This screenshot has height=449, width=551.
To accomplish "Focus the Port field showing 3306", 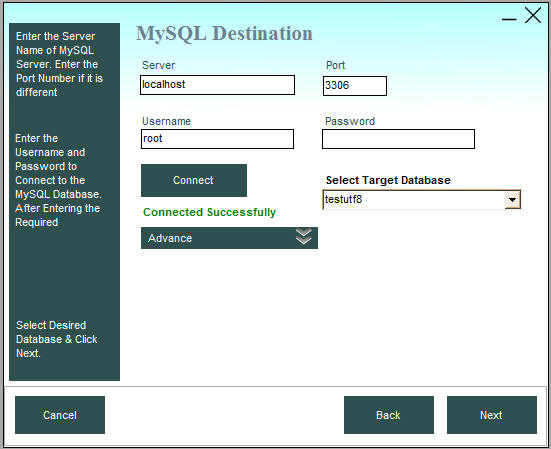I will tap(355, 86).
